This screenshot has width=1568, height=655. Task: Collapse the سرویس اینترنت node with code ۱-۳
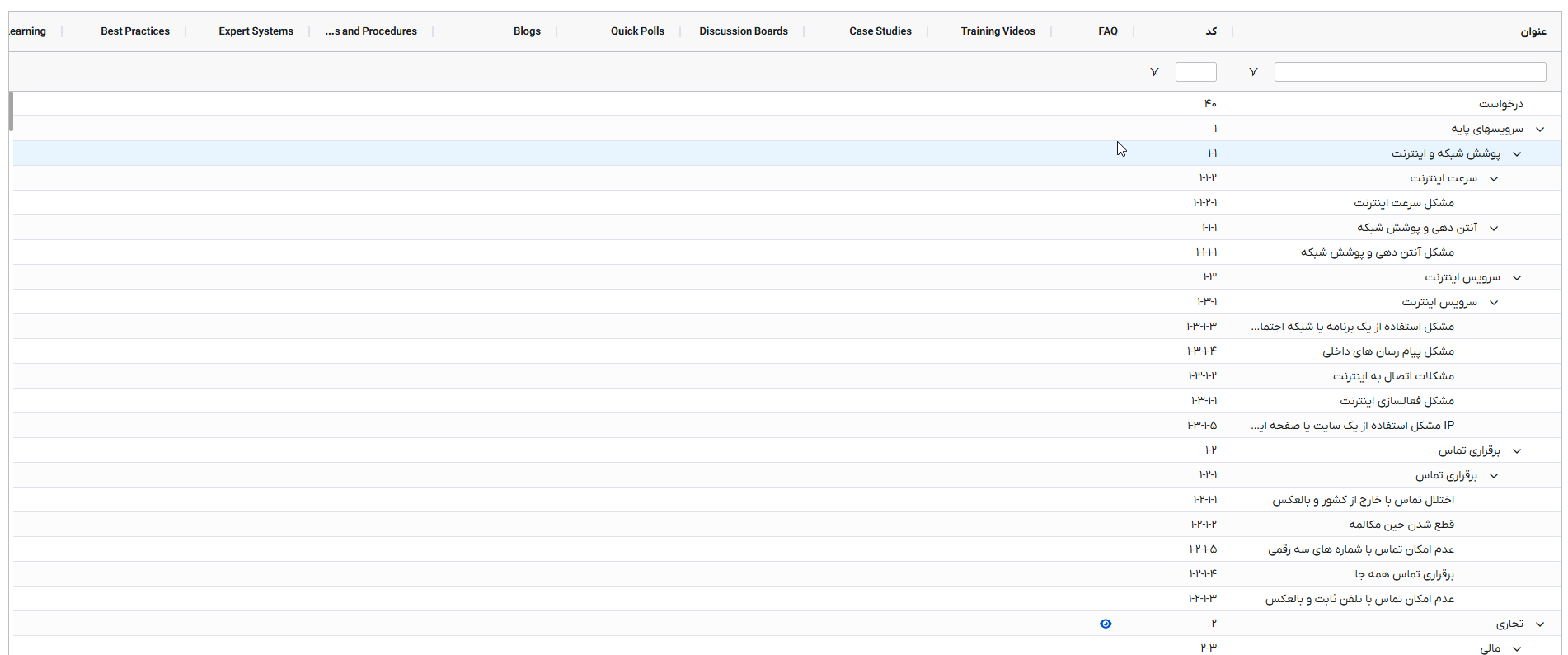tap(1516, 278)
